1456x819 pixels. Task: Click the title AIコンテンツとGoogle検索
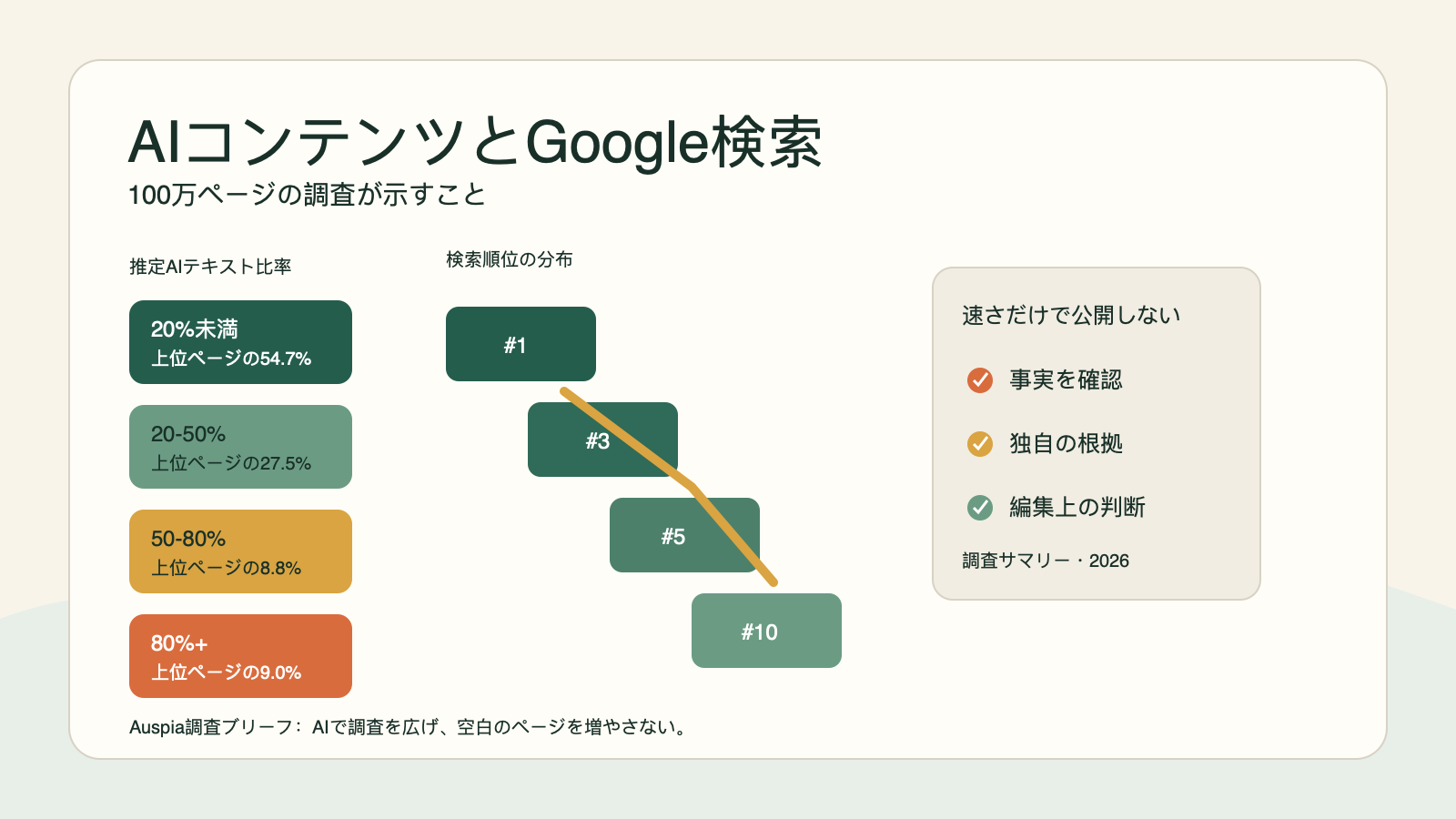pyautogui.click(x=475, y=143)
